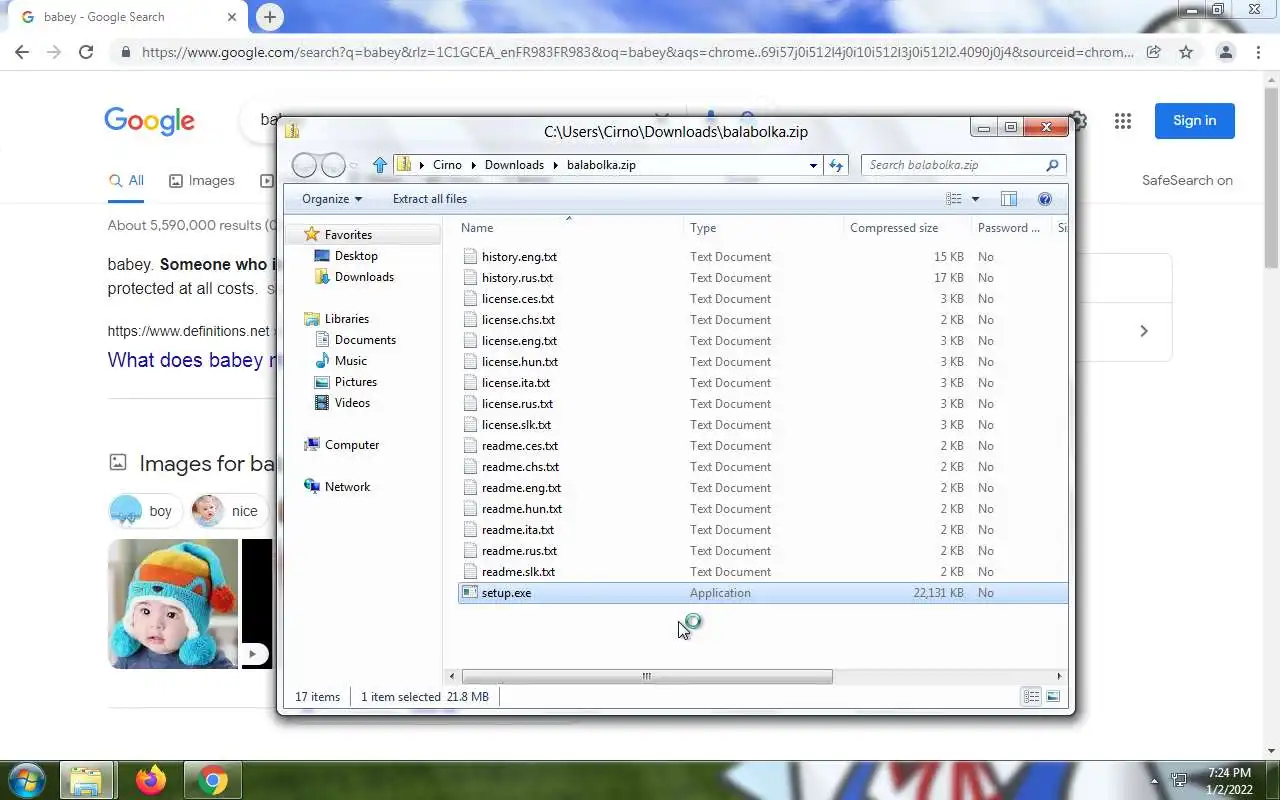Viewport: 1280px width, 800px height.
Task: Click the refresh button beside address bar
Action: point(837,165)
